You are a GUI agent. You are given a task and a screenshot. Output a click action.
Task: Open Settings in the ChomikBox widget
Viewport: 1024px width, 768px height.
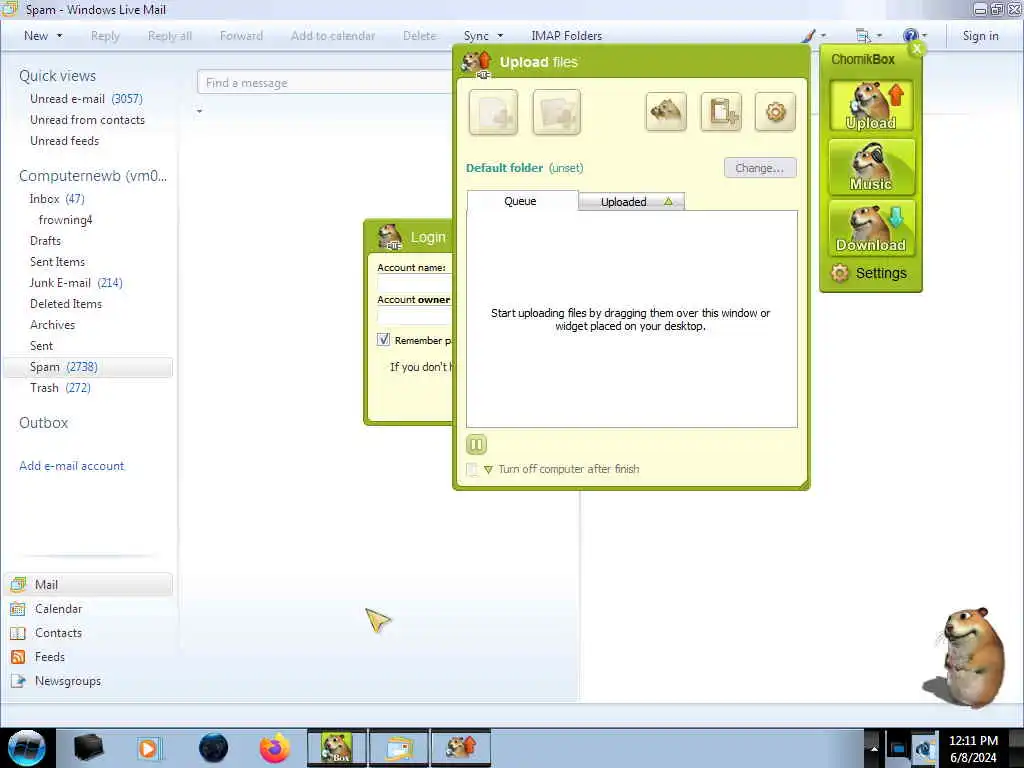tap(869, 273)
